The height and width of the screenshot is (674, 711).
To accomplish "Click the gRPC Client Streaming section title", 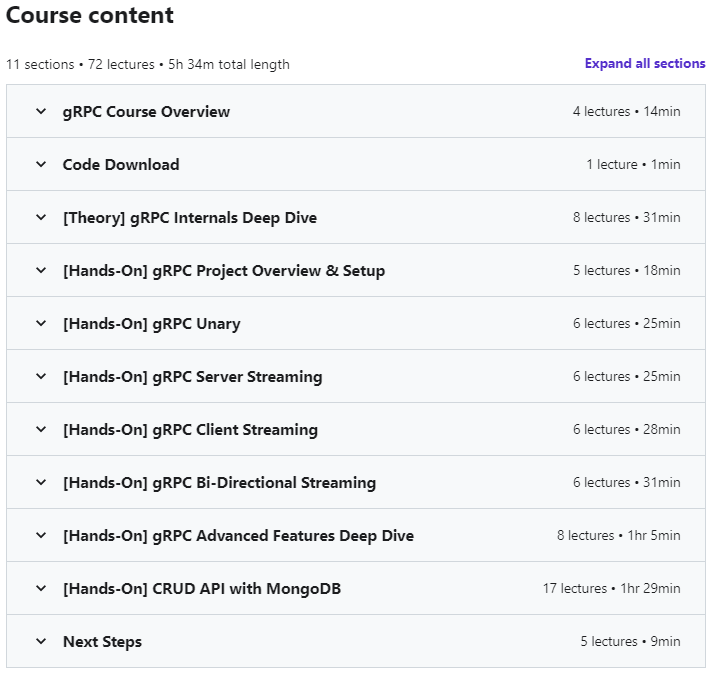I will (x=190, y=430).
